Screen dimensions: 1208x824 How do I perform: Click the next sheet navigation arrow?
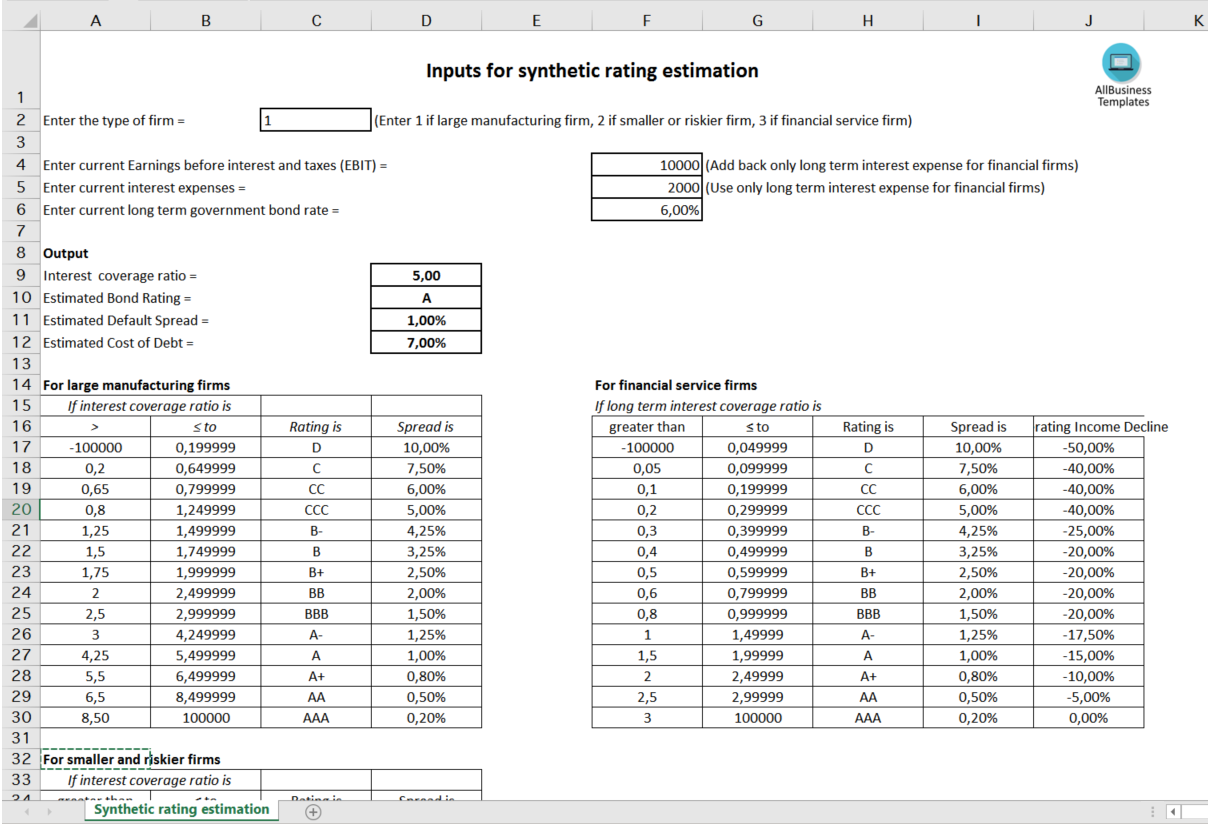click(x=50, y=811)
